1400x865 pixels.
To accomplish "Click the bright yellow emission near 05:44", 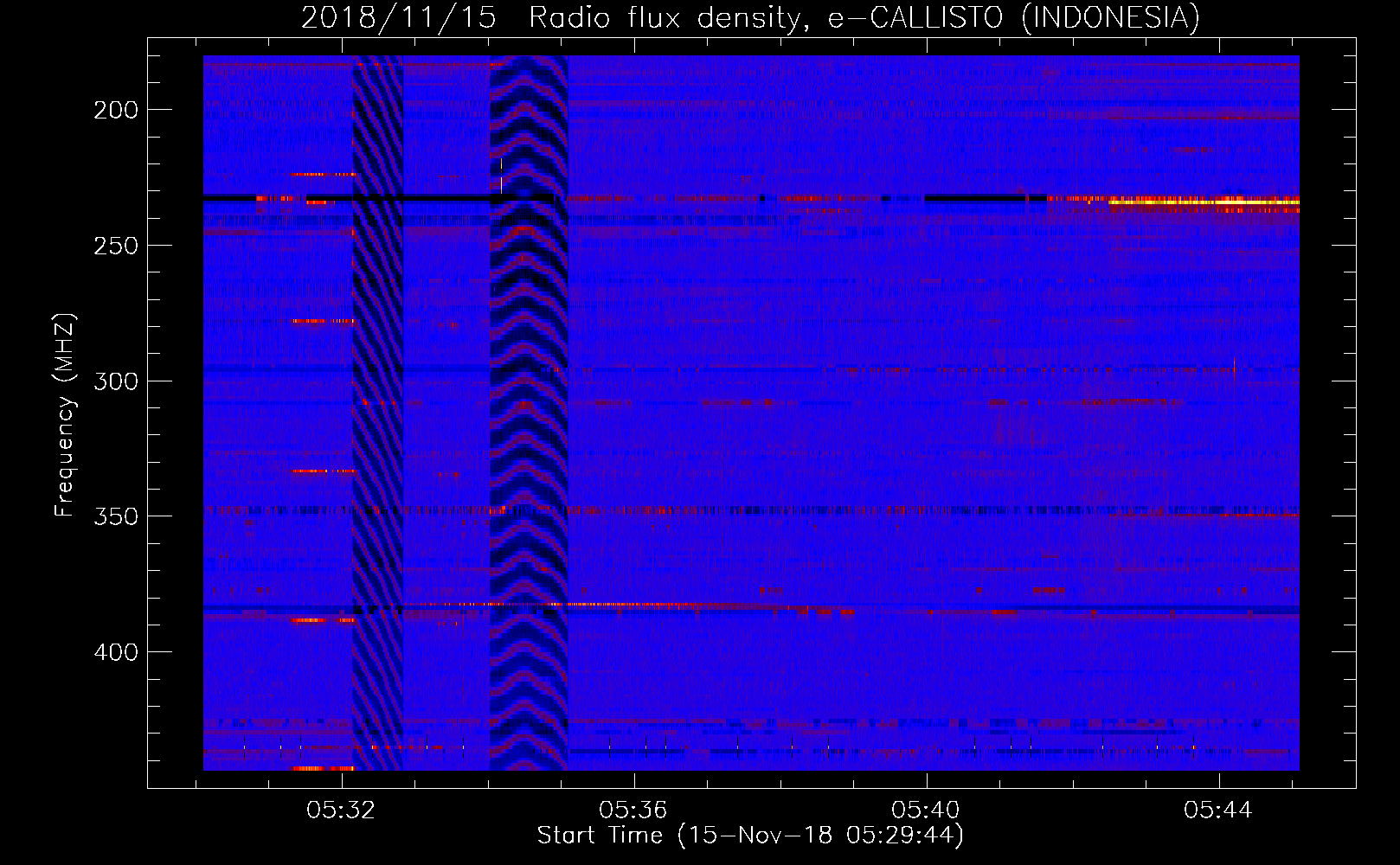I will [1204, 202].
